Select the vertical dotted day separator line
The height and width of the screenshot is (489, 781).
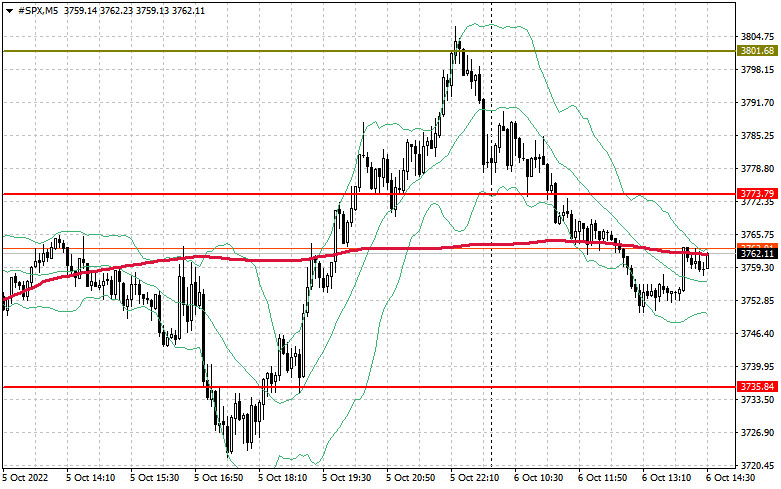coord(490,300)
